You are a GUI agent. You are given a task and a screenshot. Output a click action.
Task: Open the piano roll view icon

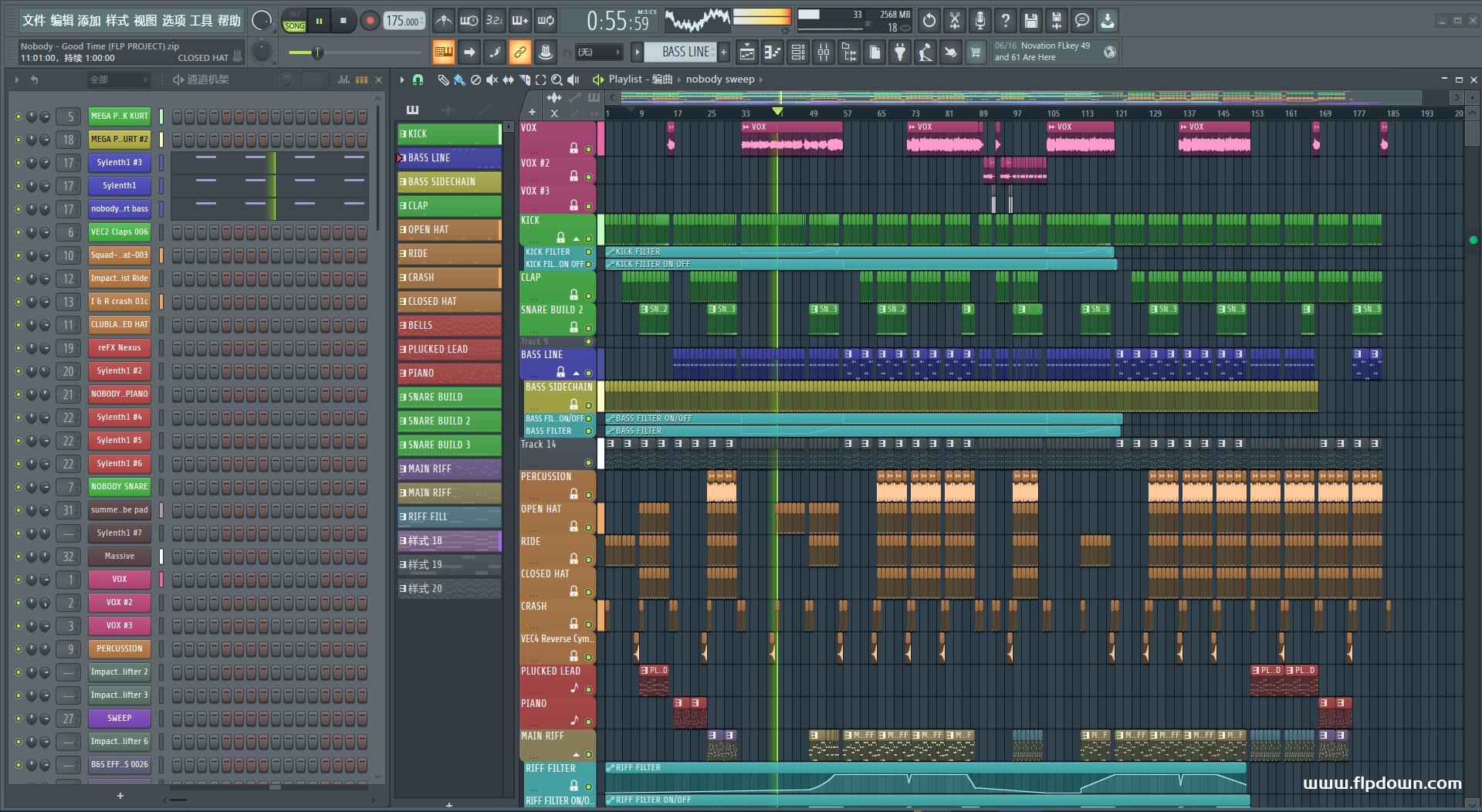(x=773, y=52)
